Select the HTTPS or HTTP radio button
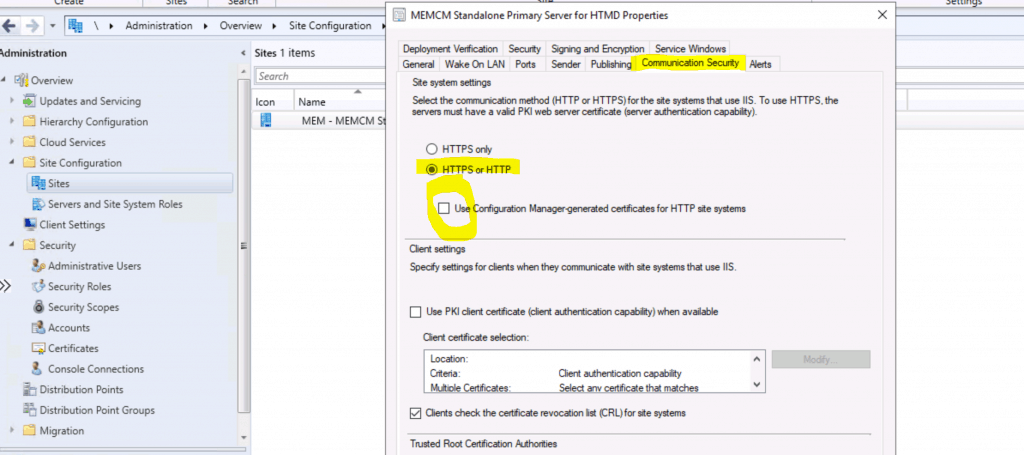Image resolution: width=1024 pixels, height=455 pixels. [x=431, y=170]
